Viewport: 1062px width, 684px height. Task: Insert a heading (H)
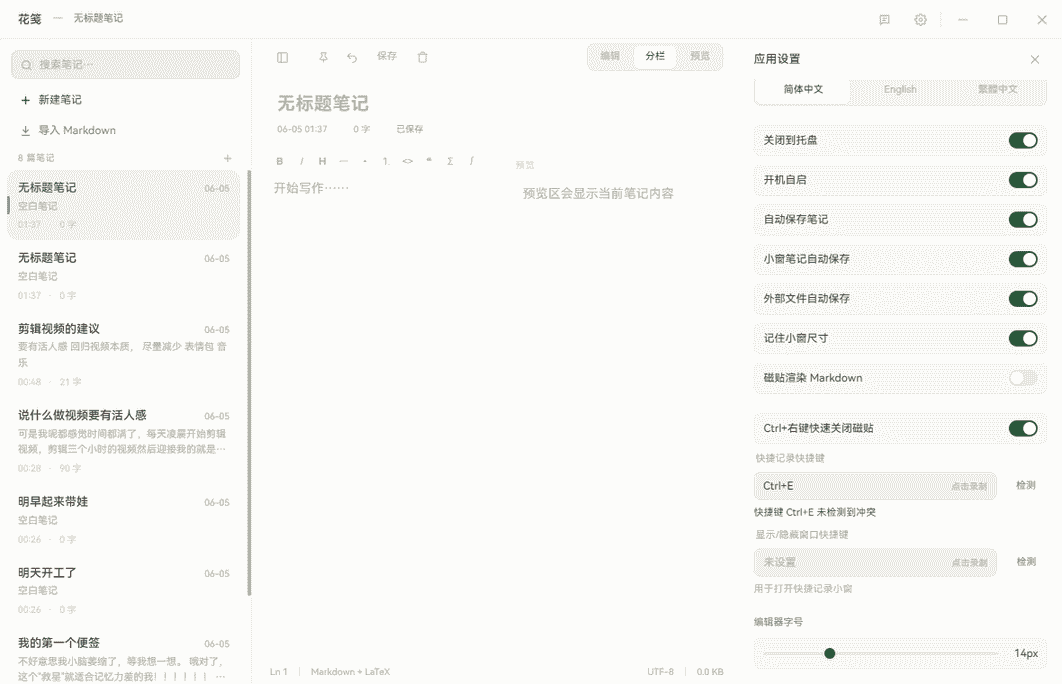322,161
